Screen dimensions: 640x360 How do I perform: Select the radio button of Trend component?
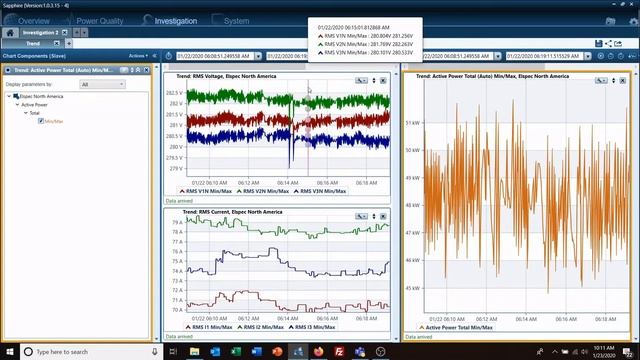point(8,70)
